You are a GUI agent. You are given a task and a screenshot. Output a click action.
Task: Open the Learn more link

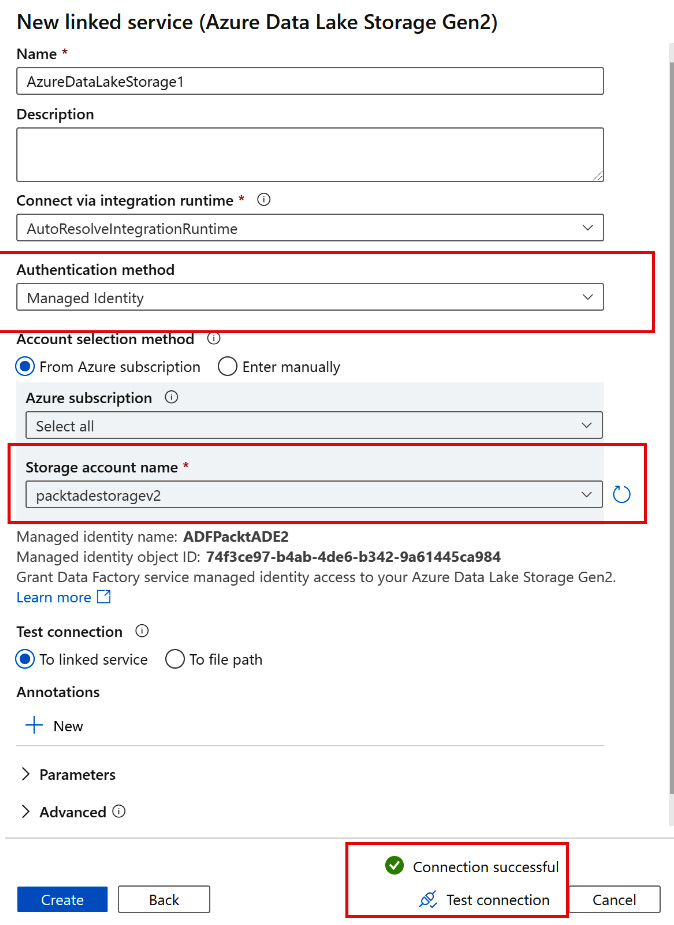54,597
